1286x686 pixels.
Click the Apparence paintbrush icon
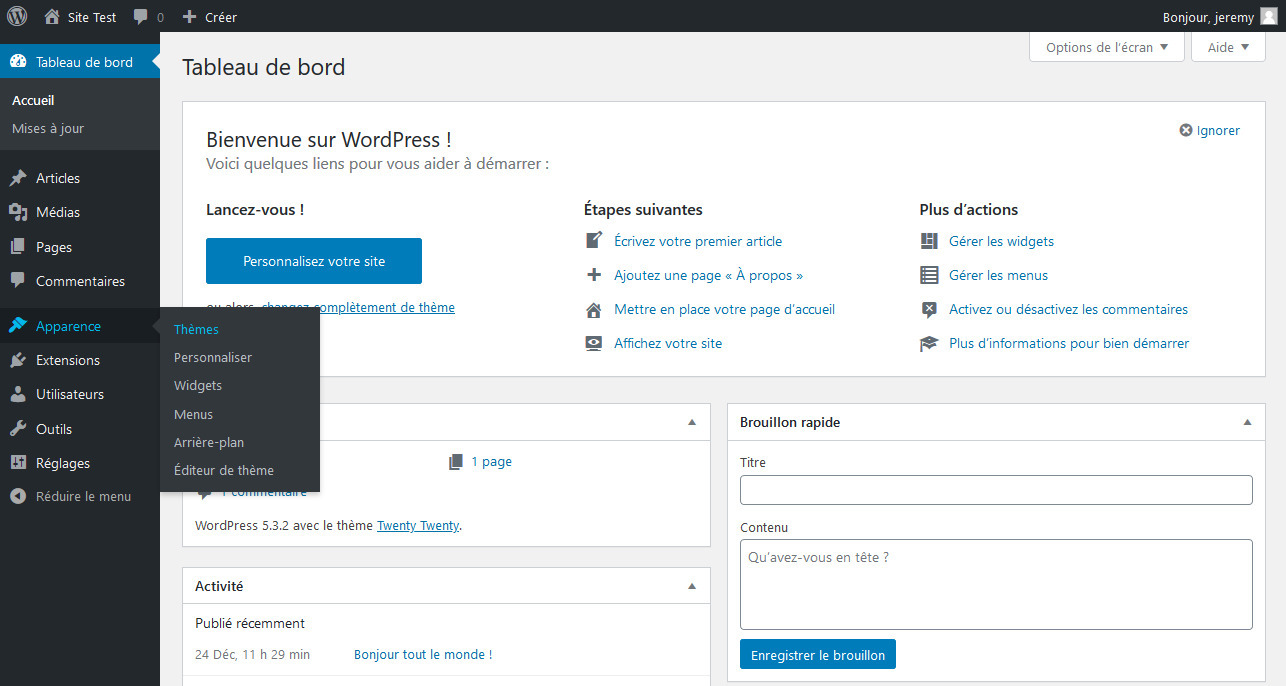click(x=18, y=326)
